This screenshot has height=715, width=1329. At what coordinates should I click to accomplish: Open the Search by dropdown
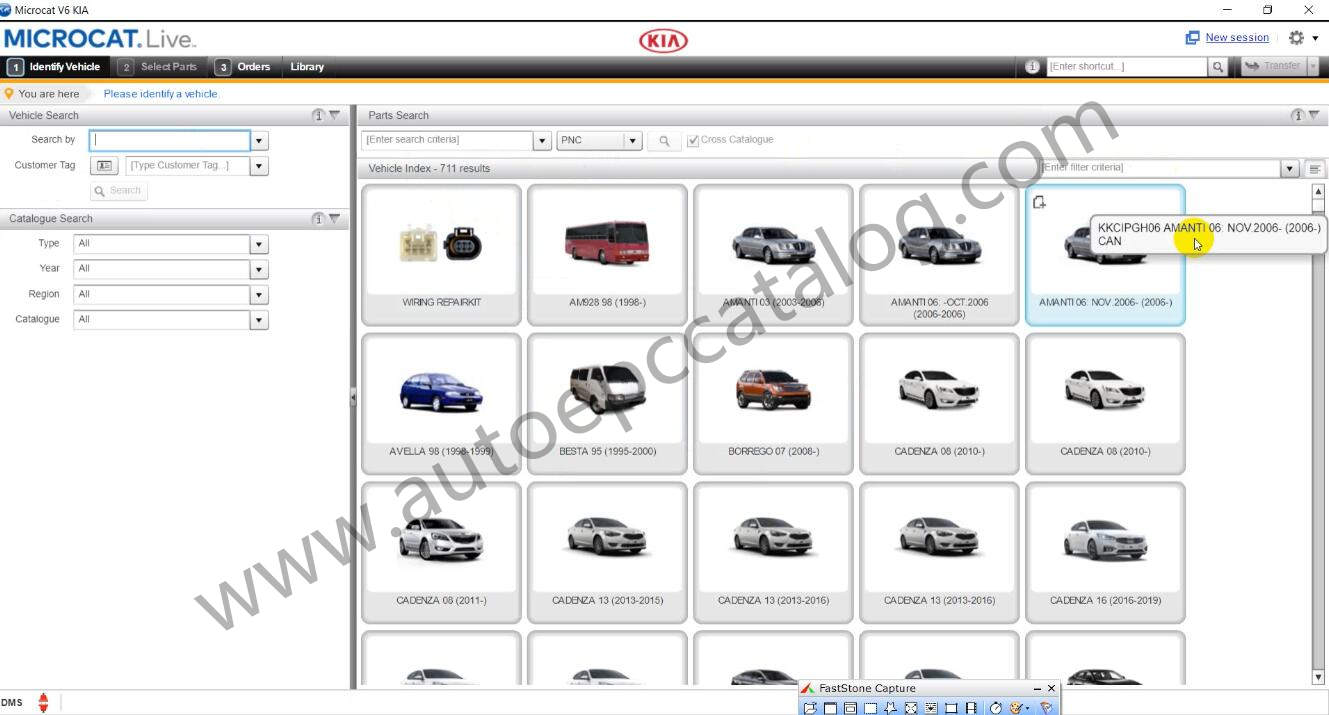259,141
